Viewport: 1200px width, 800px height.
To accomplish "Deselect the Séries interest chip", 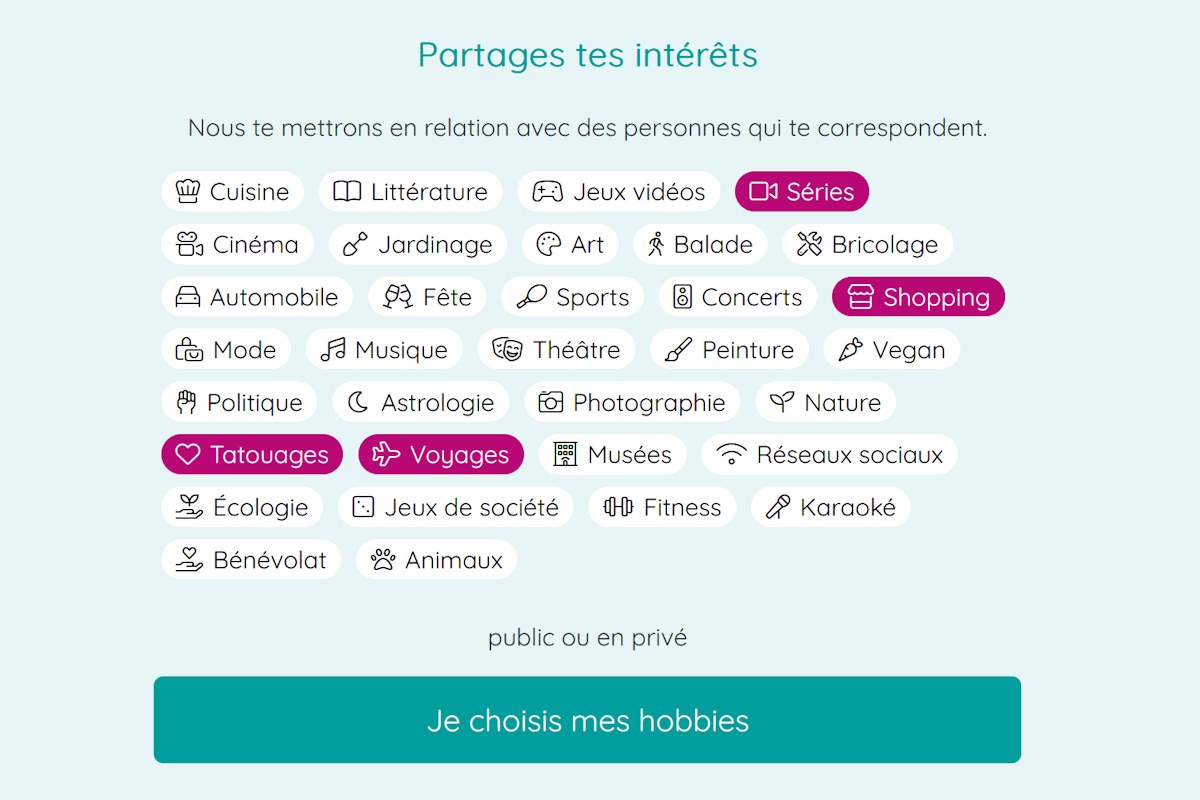I will click(801, 192).
